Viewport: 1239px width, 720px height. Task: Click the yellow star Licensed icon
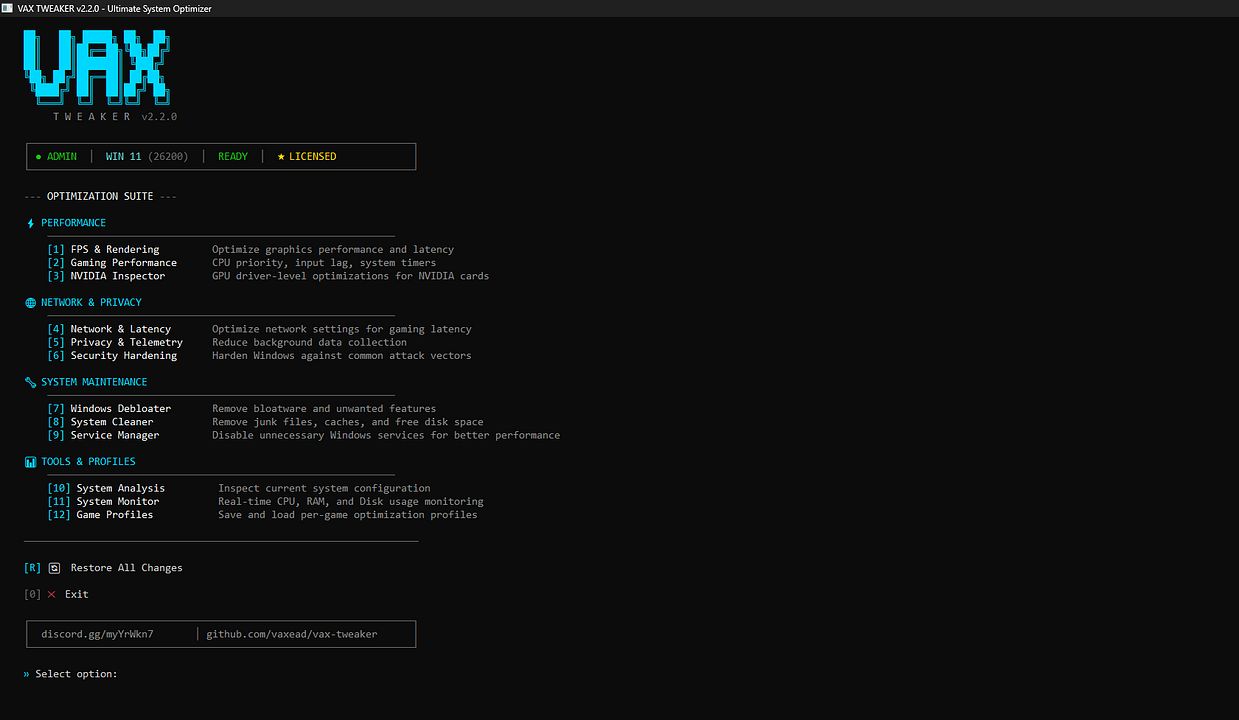click(x=281, y=157)
